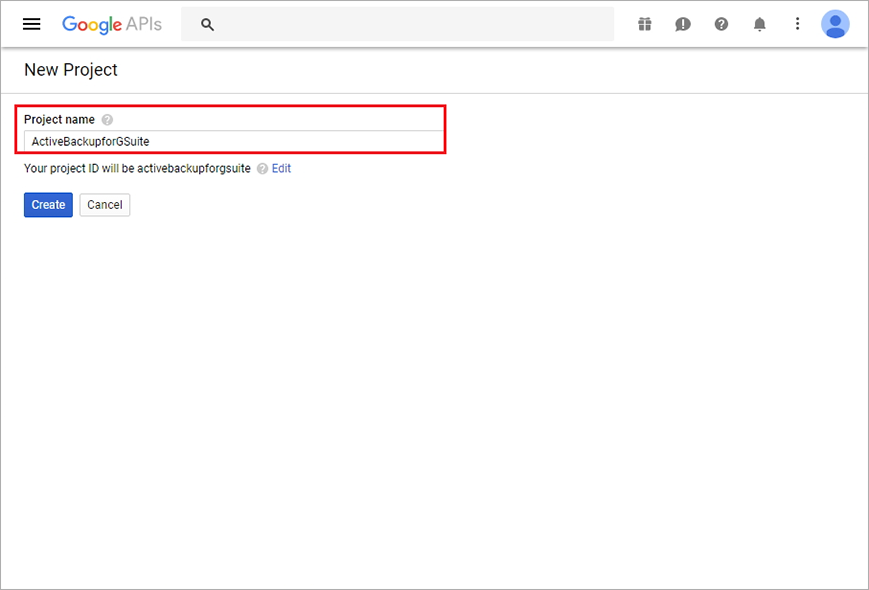
Task: Click the New Project heading
Action: click(x=71, y=70)
